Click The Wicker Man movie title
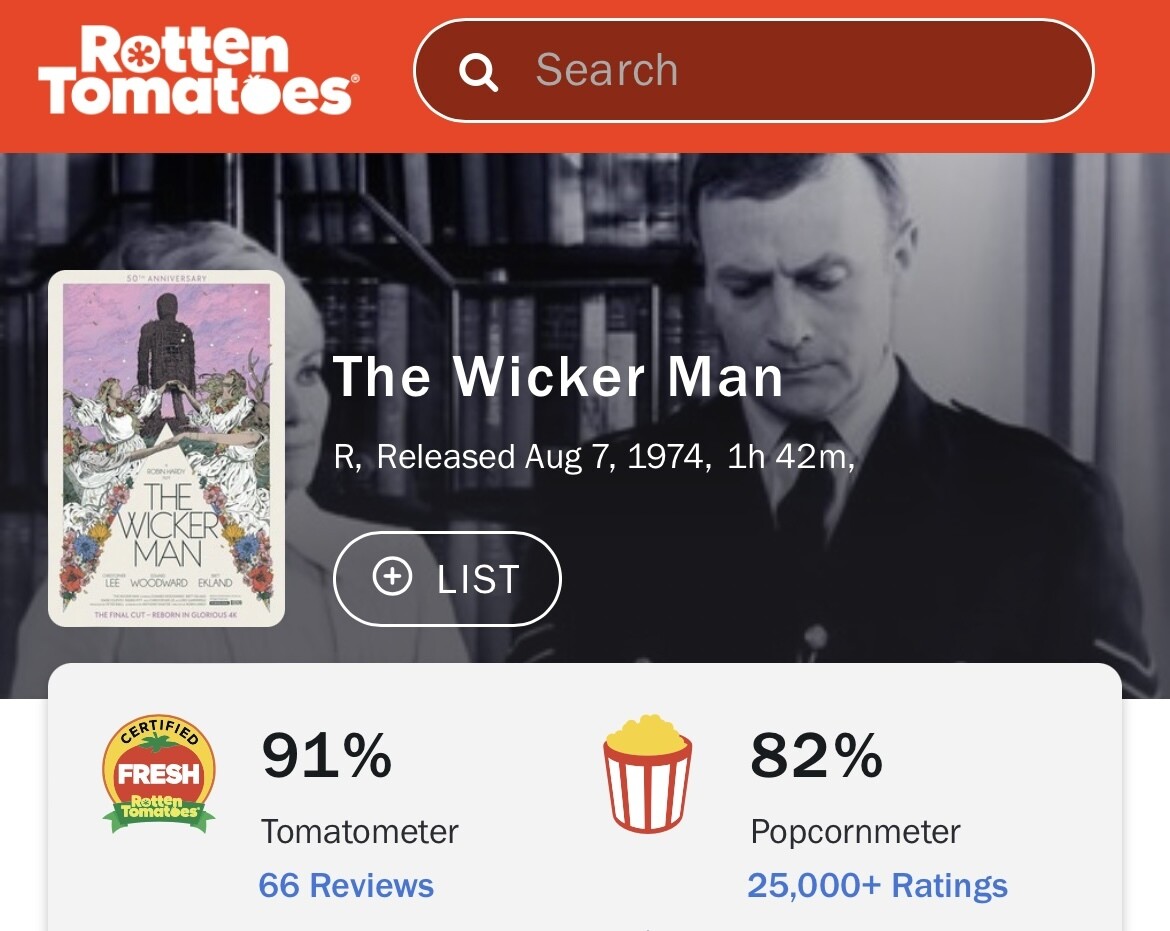The width and height of the screenshot is (1170, 931). pos(557,377)
